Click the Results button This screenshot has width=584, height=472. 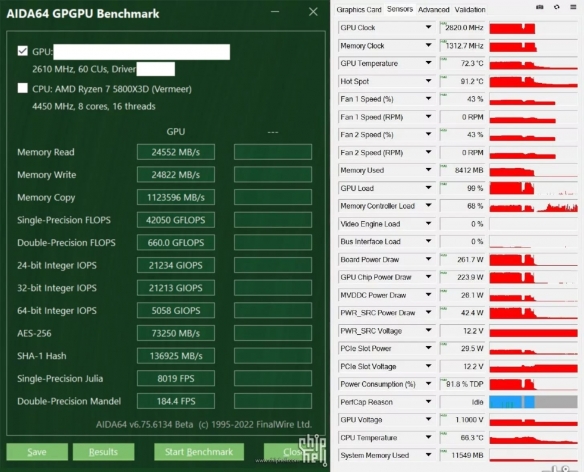point(103,452)
